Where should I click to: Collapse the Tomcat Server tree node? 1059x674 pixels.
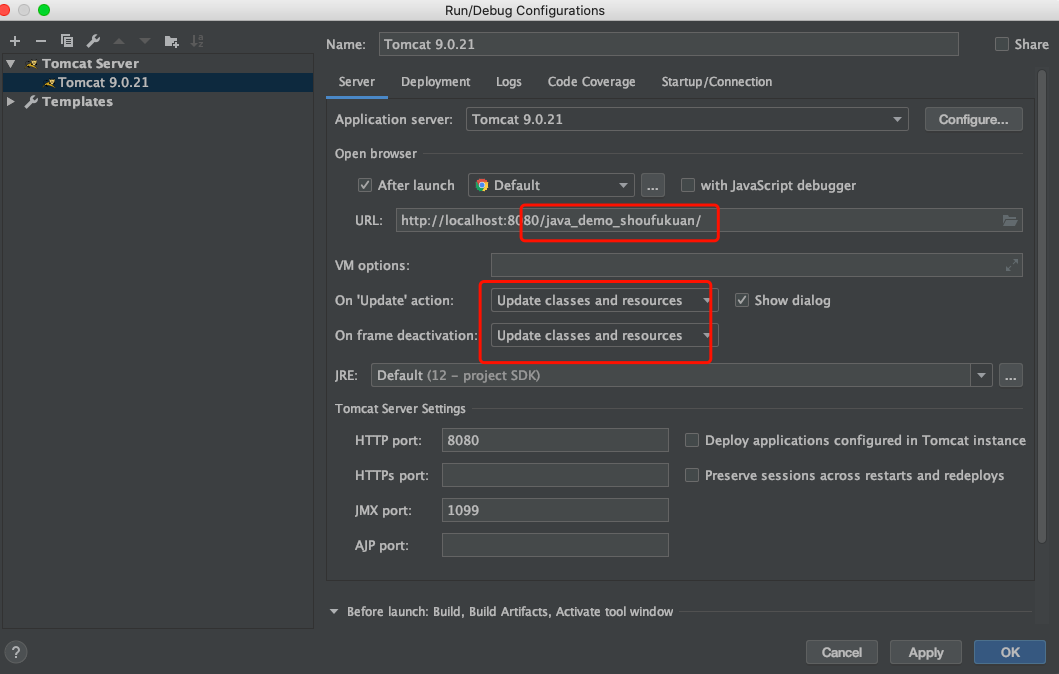11,63
